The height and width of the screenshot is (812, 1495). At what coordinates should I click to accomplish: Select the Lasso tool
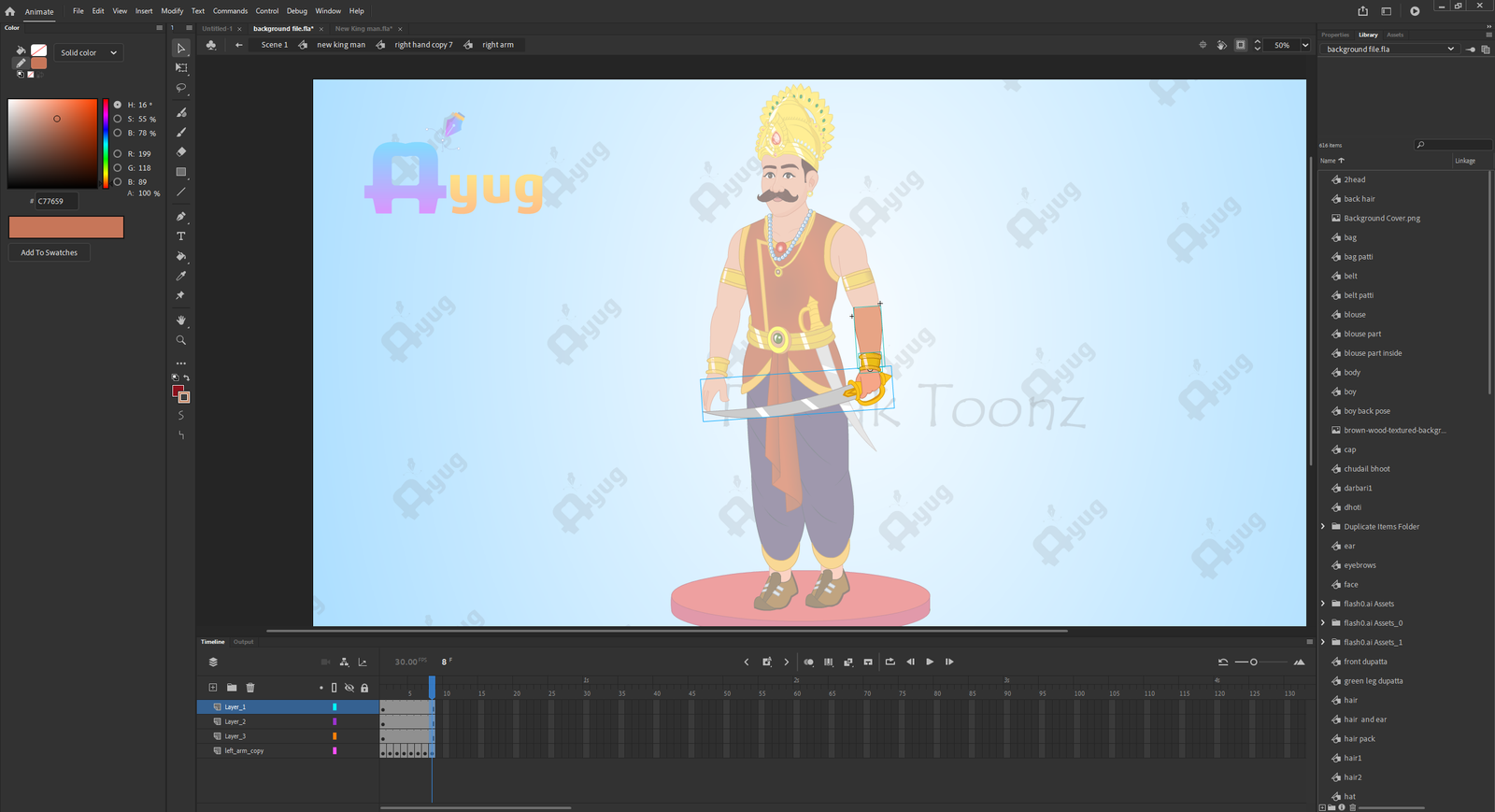click(181, 88)
